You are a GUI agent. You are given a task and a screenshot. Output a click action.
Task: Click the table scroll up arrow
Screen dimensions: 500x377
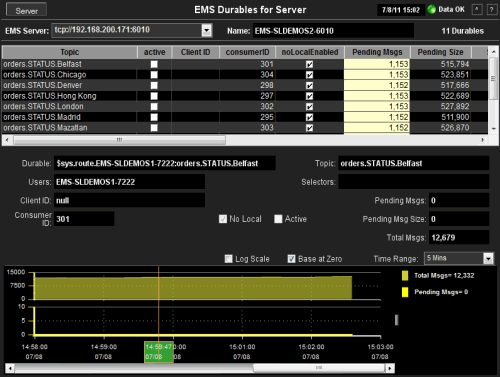494,52
